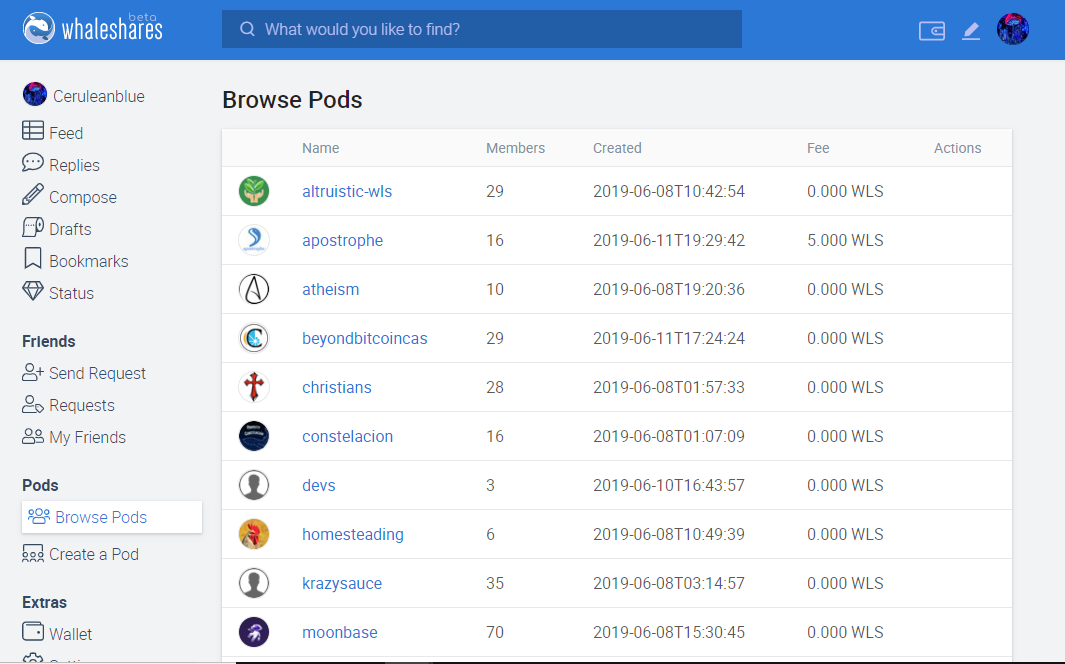Open the wallet icon in header
1065x664 pixels.
(931, 31)
